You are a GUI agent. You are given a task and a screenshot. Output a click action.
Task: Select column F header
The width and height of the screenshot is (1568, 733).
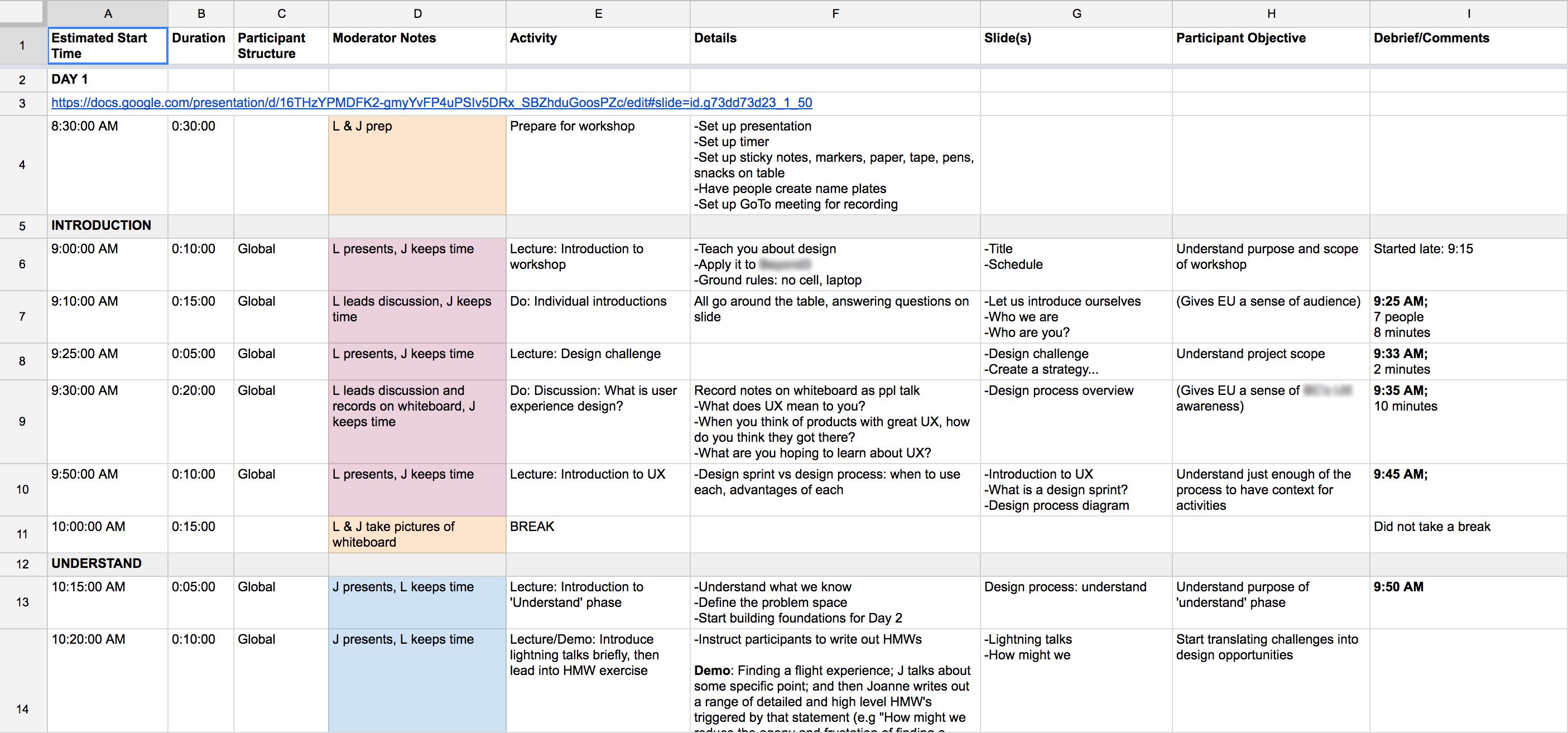tap(835, 13)
